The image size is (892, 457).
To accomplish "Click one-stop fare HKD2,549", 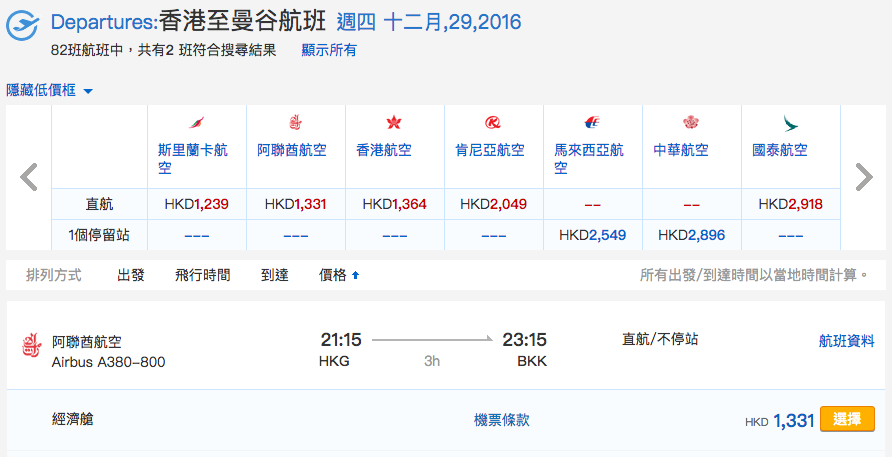I will pyautogui.click(x=592, y=235).
